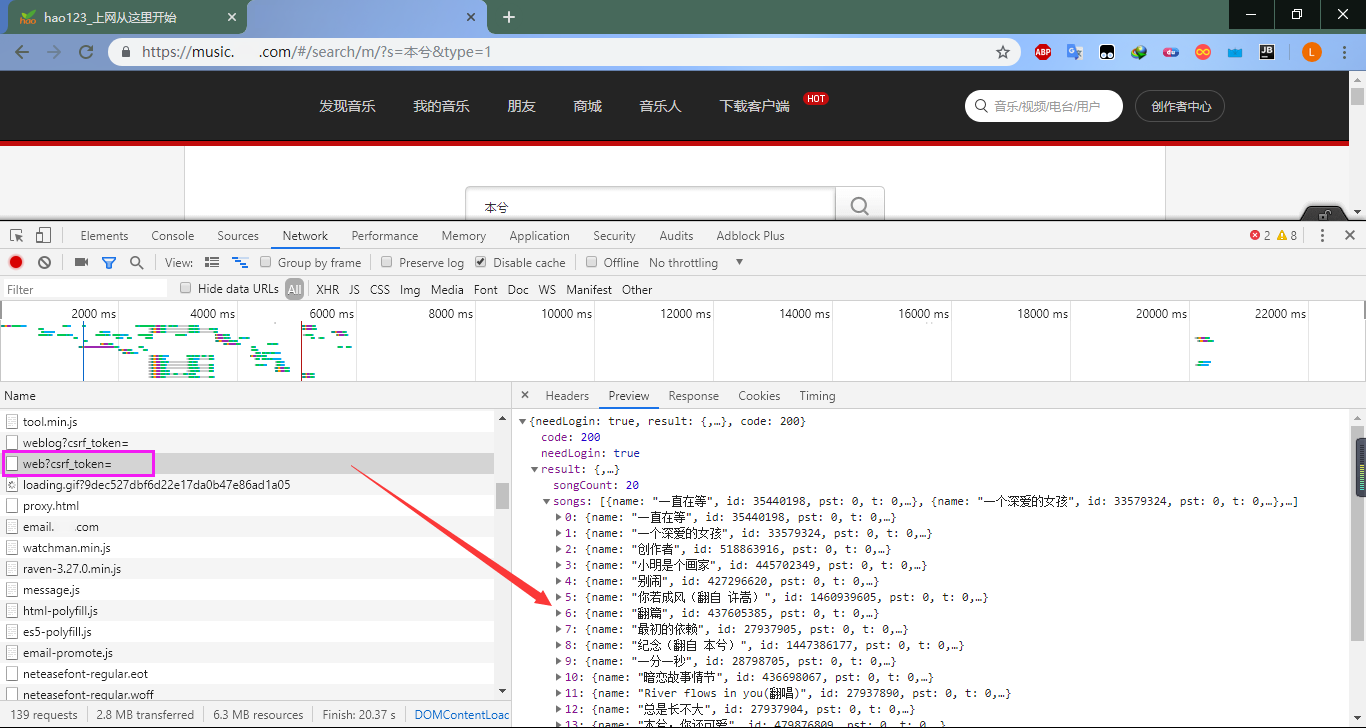Click the network Filter text field
1366x728 pixels.
[85, 289]
